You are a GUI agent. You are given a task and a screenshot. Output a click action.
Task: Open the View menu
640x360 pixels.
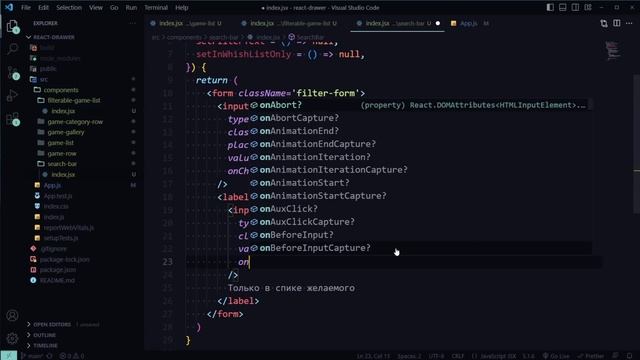tap(96, 8)
